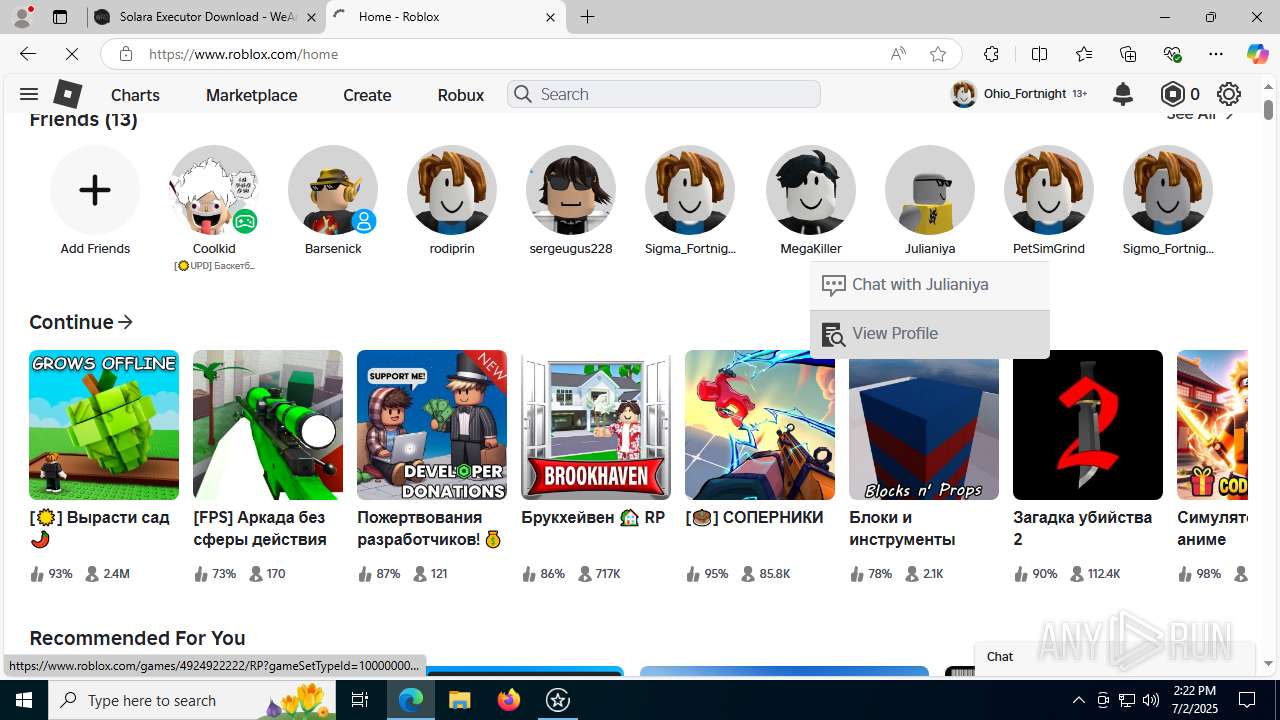Viewport: 1280px width, 720px height.
Task: Open sergeugus228 friend avatar
Action: pos(571,190)
